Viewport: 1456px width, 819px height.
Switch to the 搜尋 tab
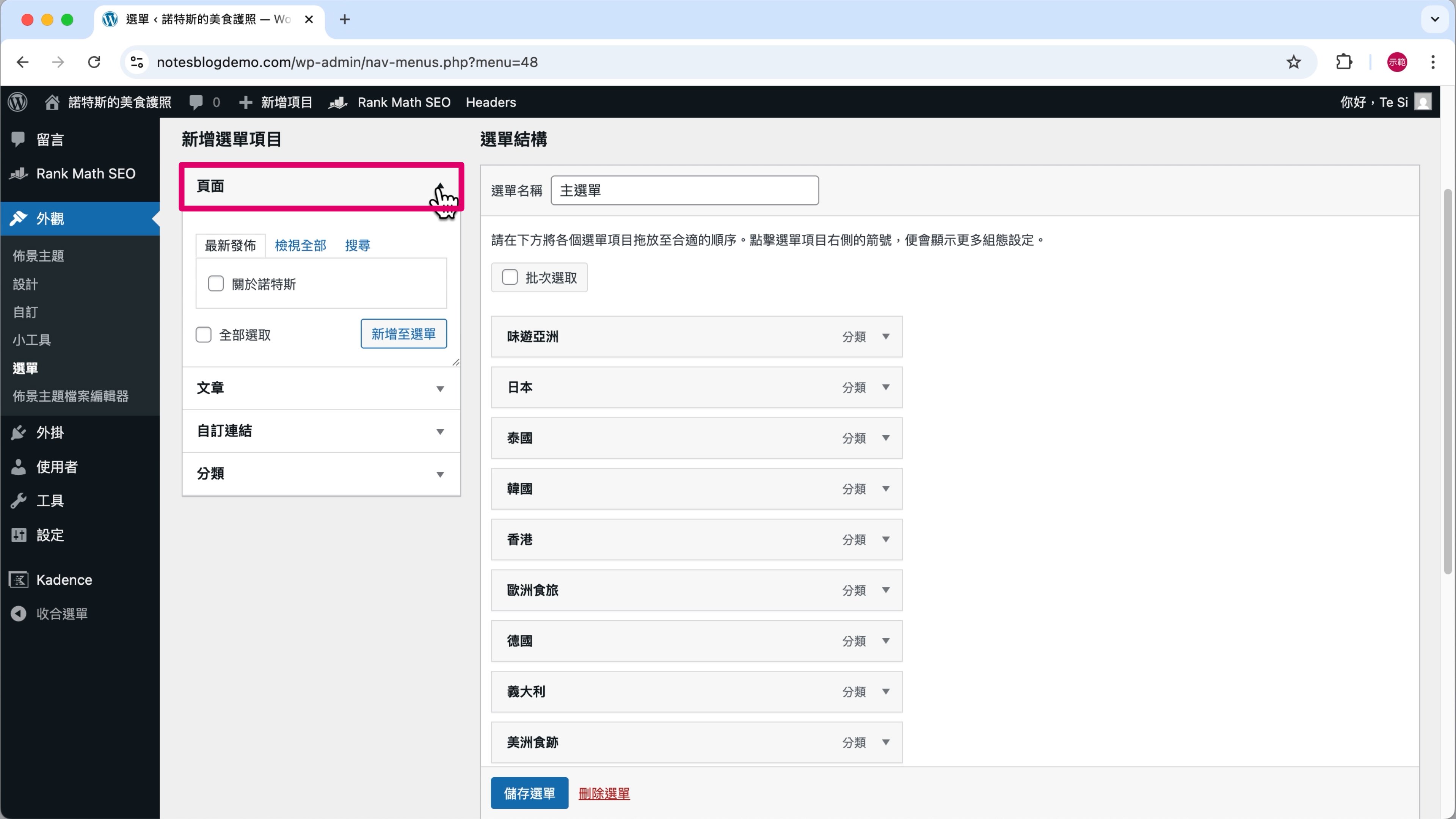click(x=357, y=245)
